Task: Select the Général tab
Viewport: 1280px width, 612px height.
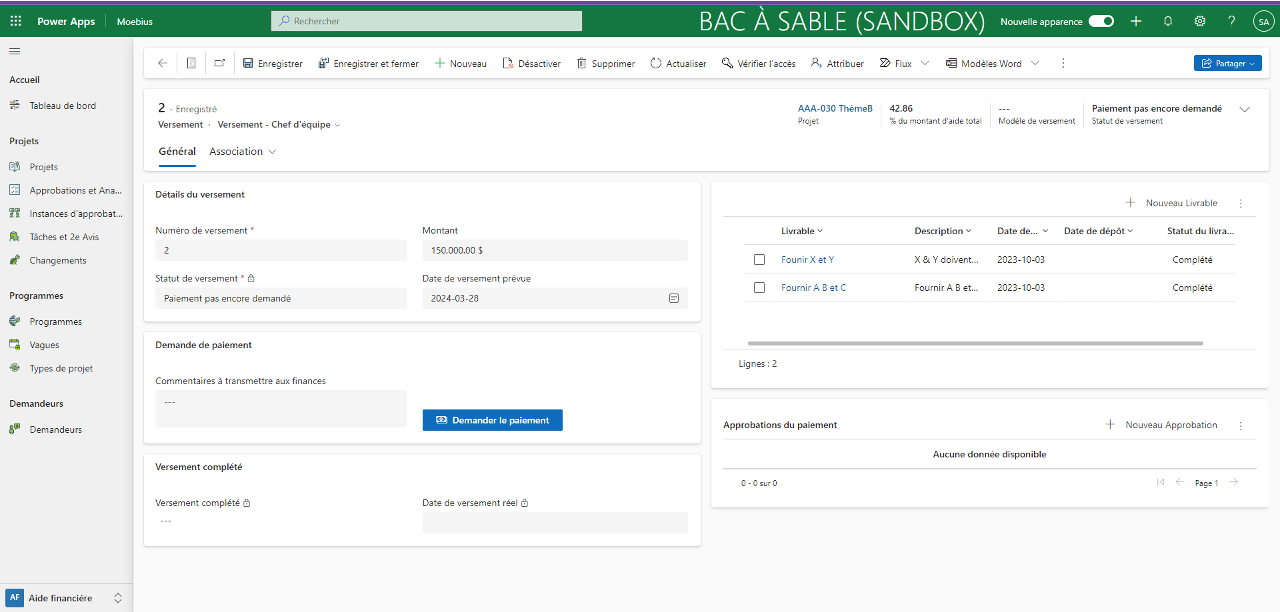Action: coord(177,152)
